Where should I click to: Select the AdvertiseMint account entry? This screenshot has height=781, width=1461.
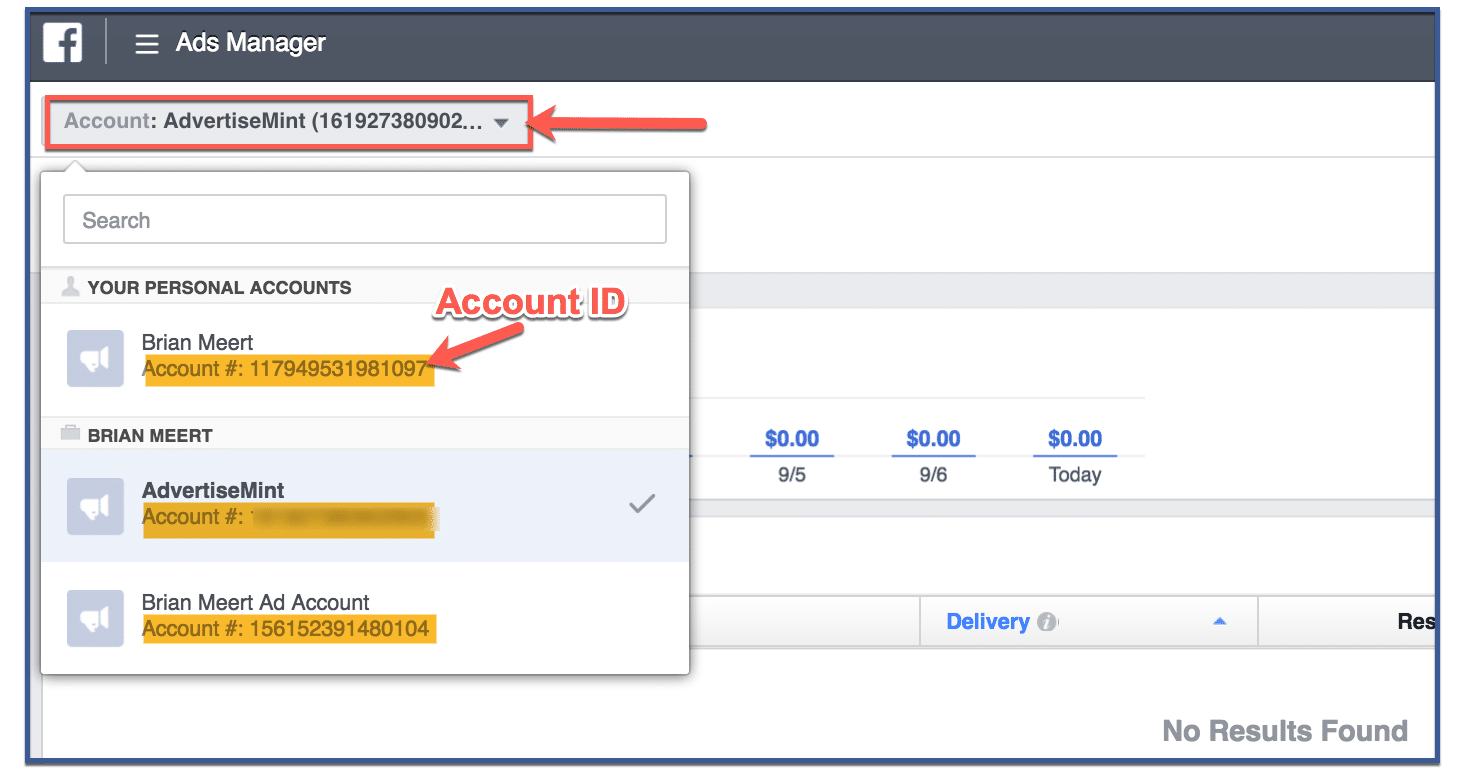(365, 505)
